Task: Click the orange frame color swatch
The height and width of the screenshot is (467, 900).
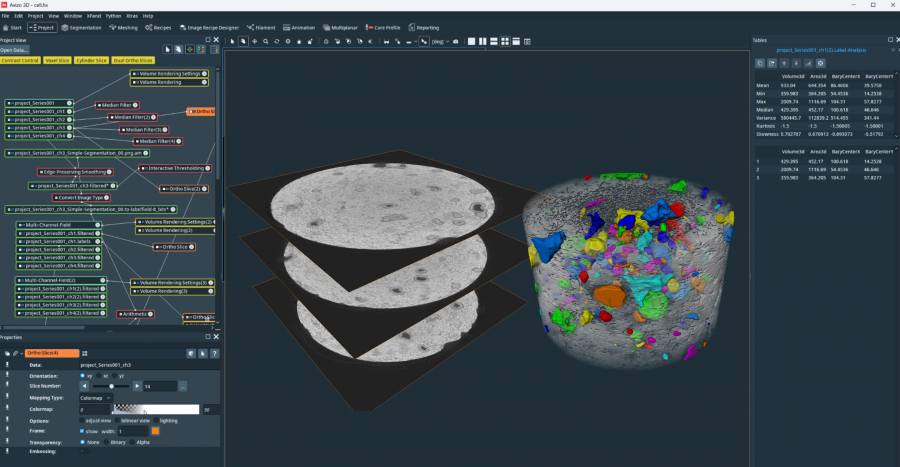Action: (x=155, y=431)
